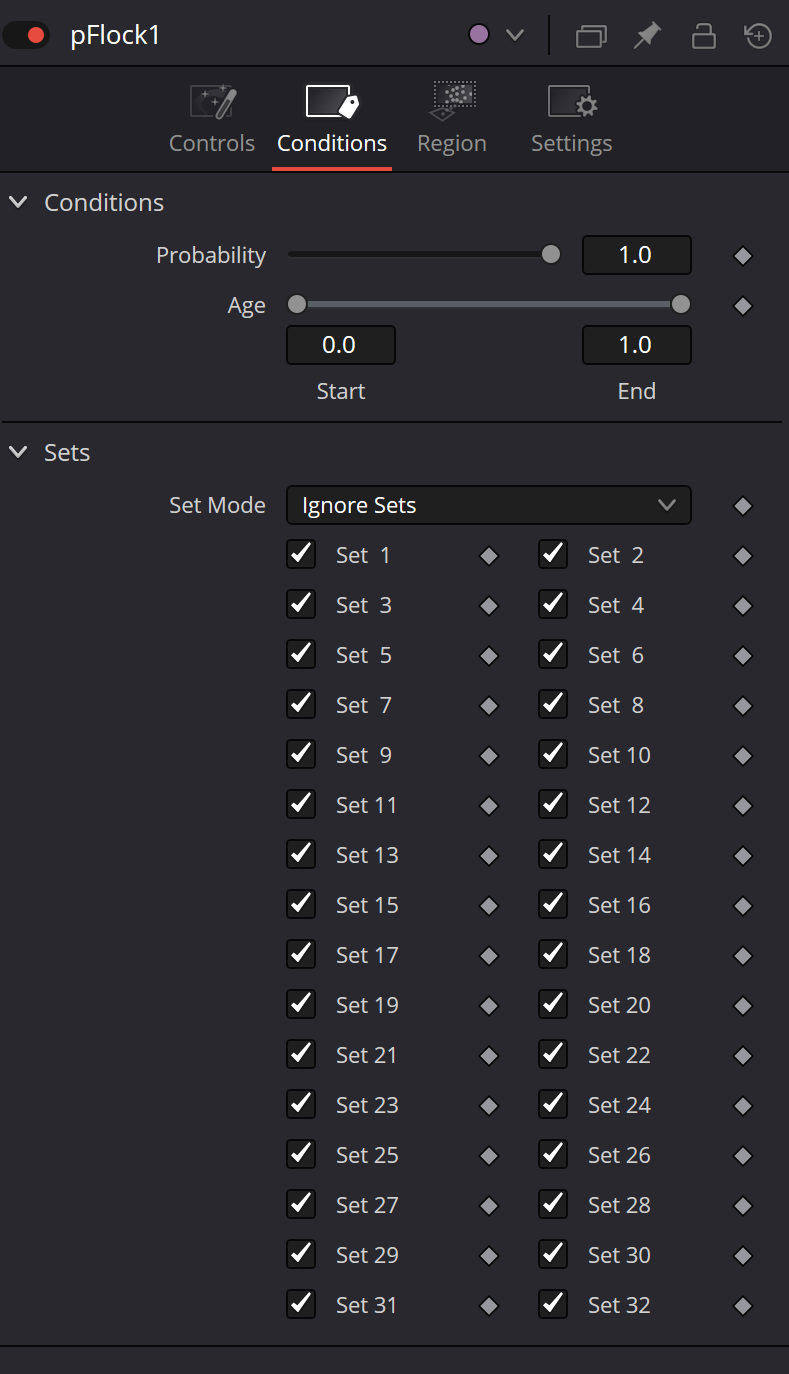Click keyframe diamond next to Set 1
789x1374 pixels.
click(489, 556)
